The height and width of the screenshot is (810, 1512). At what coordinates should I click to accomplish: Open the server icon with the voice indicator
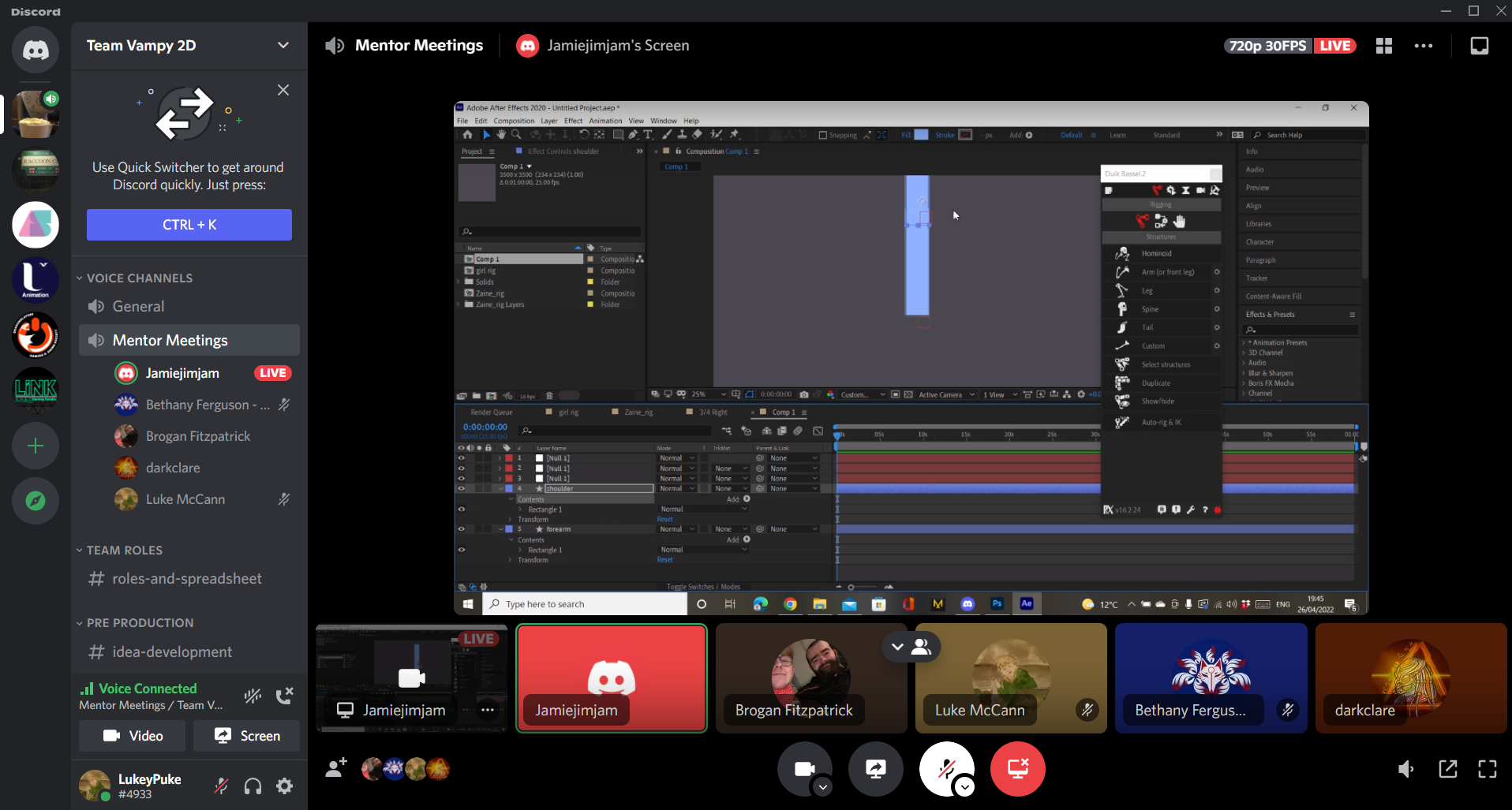tap(36, 114)
